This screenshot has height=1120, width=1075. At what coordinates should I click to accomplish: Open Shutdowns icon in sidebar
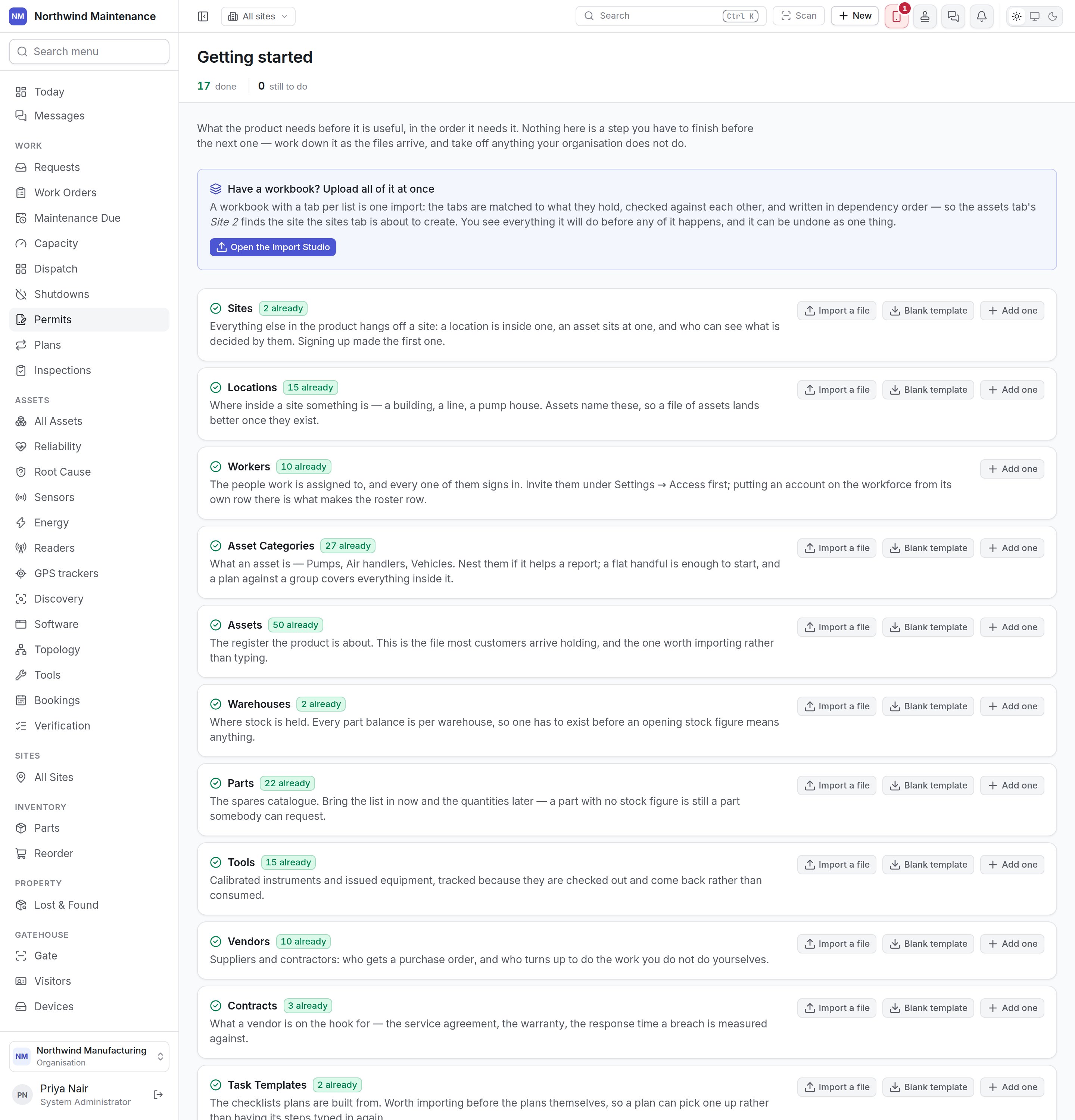point(21,294)
